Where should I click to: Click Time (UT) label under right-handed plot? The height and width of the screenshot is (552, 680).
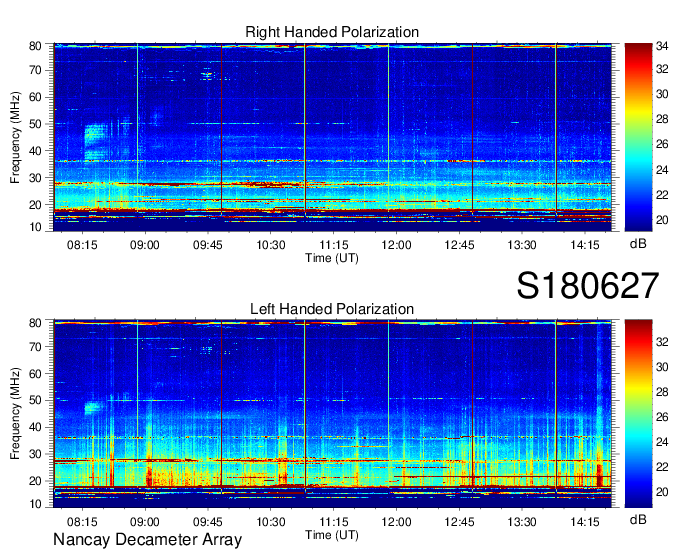pyautogui.click(x=332, y=258)
